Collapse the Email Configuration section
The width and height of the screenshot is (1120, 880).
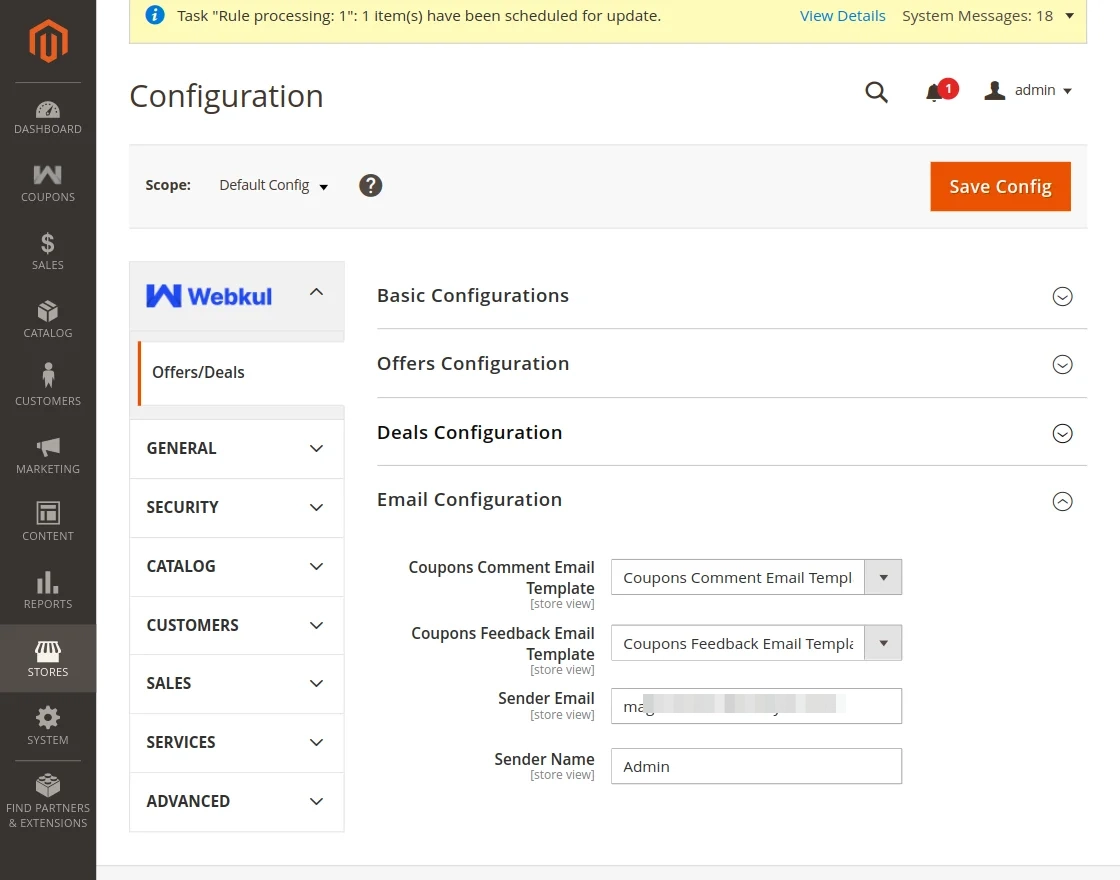coord(1062,501)
